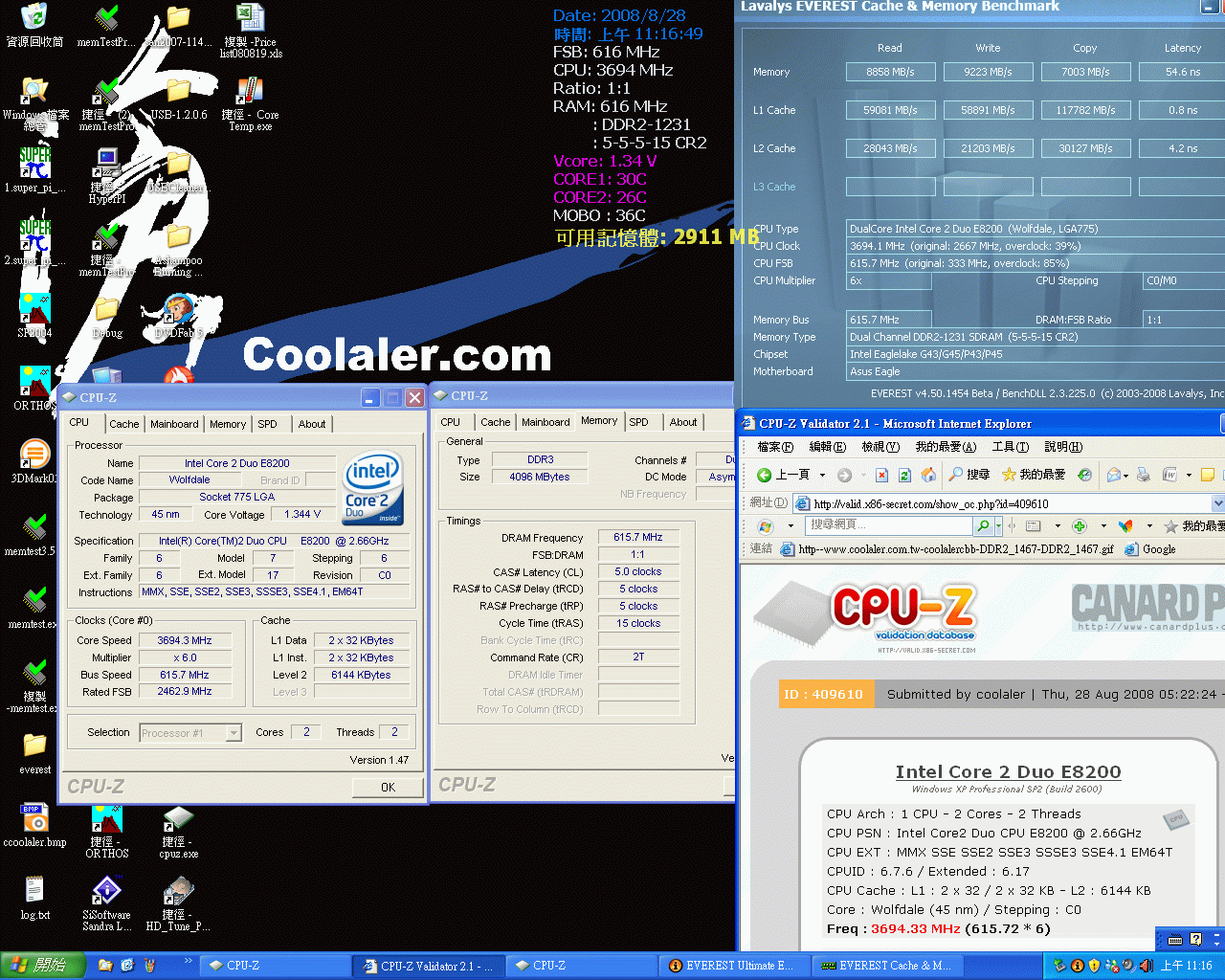
Task: Click EVEREST Cache & M... taskbar button
Action: (887, 966)
